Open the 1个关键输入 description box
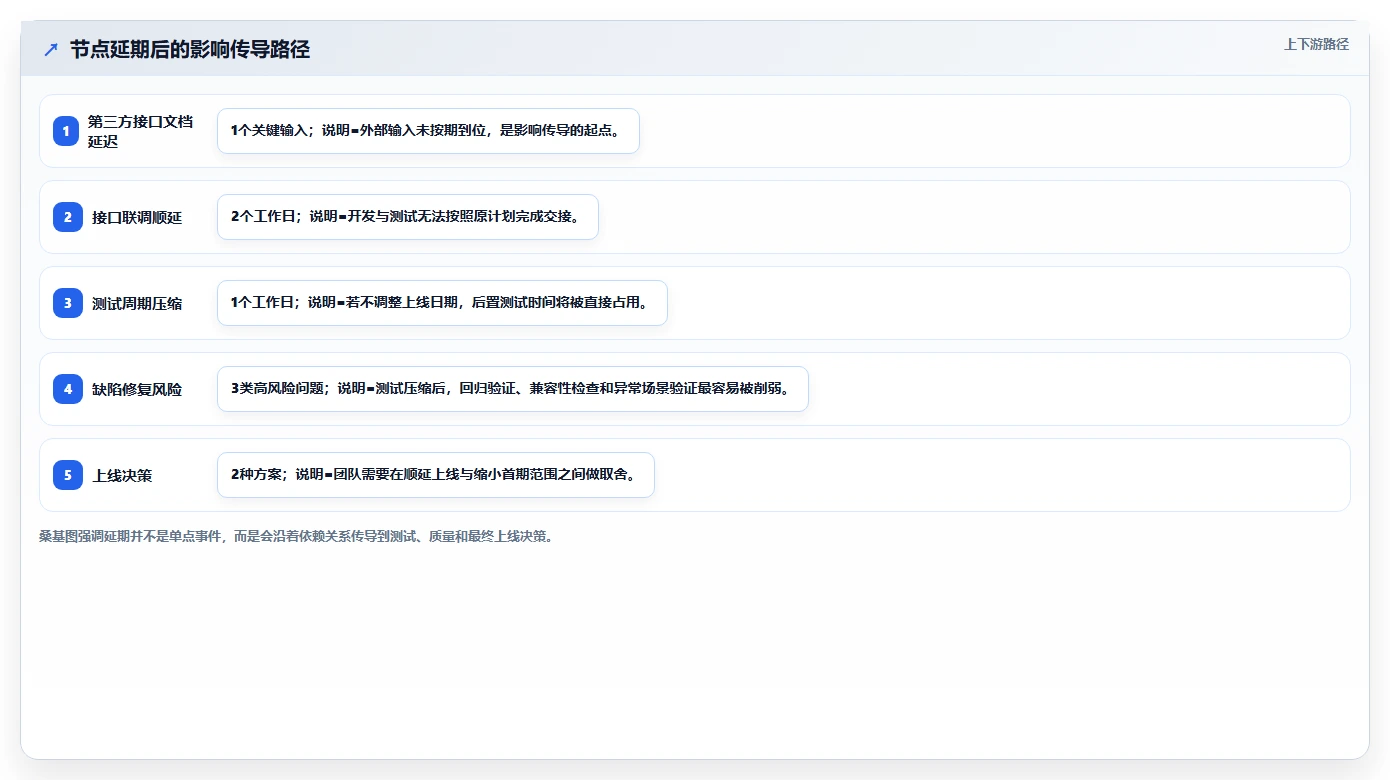1390x780 pixels. [x=428, y=131]
